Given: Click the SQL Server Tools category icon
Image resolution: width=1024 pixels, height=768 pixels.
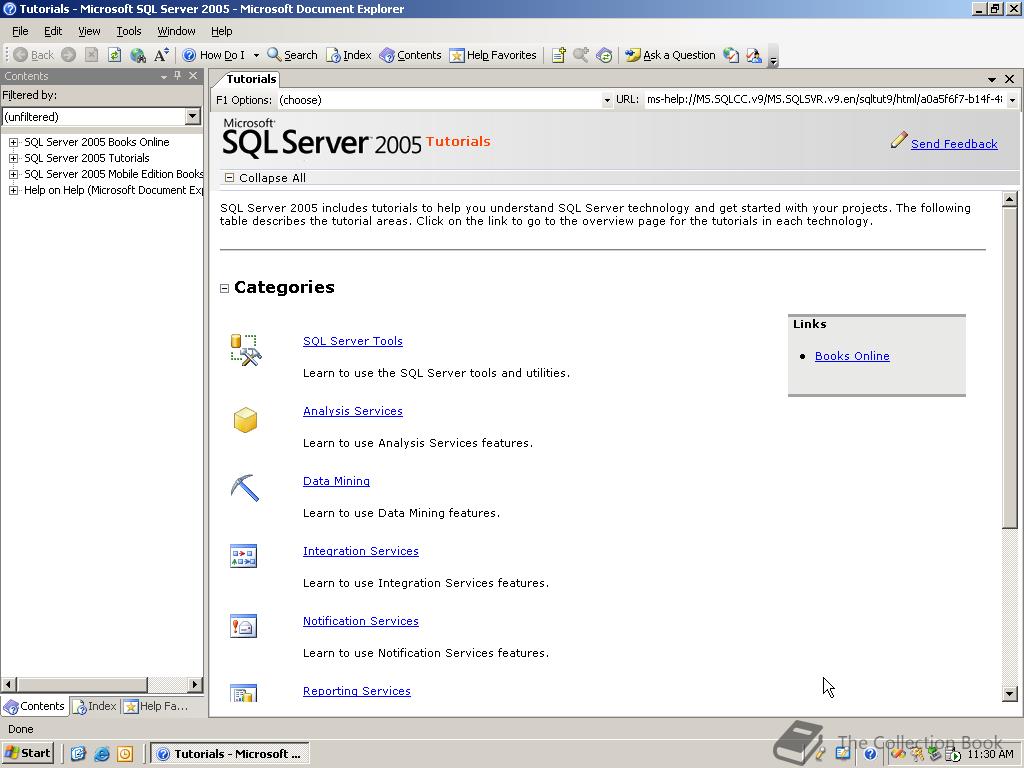Looking at the screenshot, I should click(x=246, y=350).
